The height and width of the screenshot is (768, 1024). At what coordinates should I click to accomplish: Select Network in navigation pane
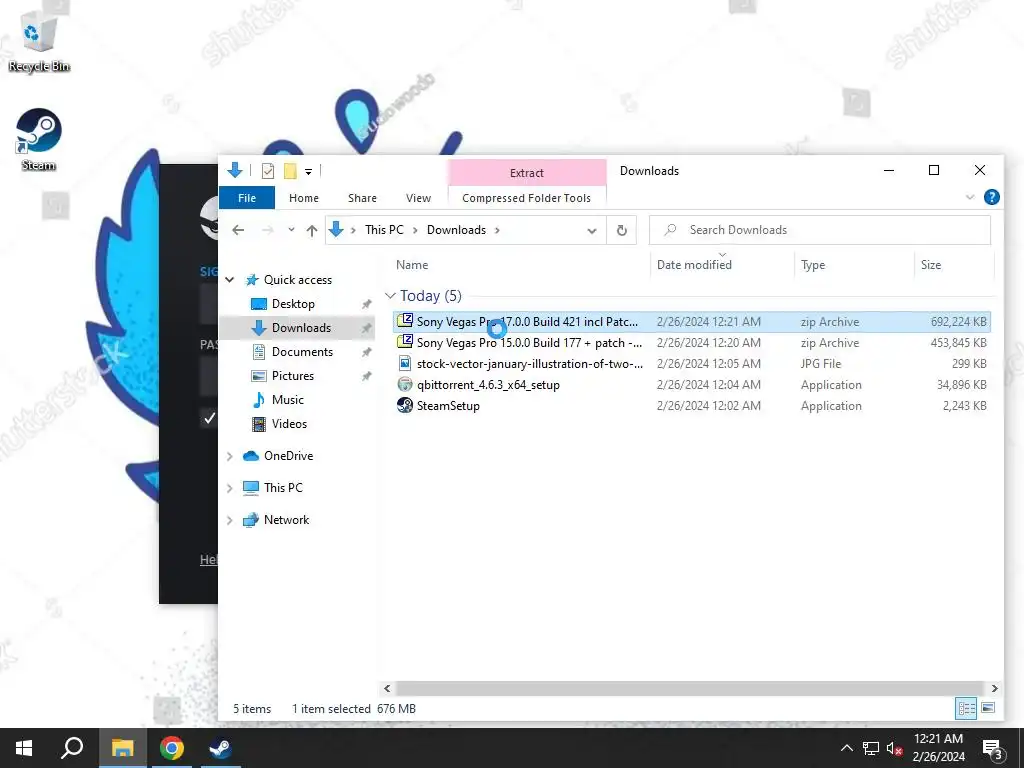tap(286, 520)
